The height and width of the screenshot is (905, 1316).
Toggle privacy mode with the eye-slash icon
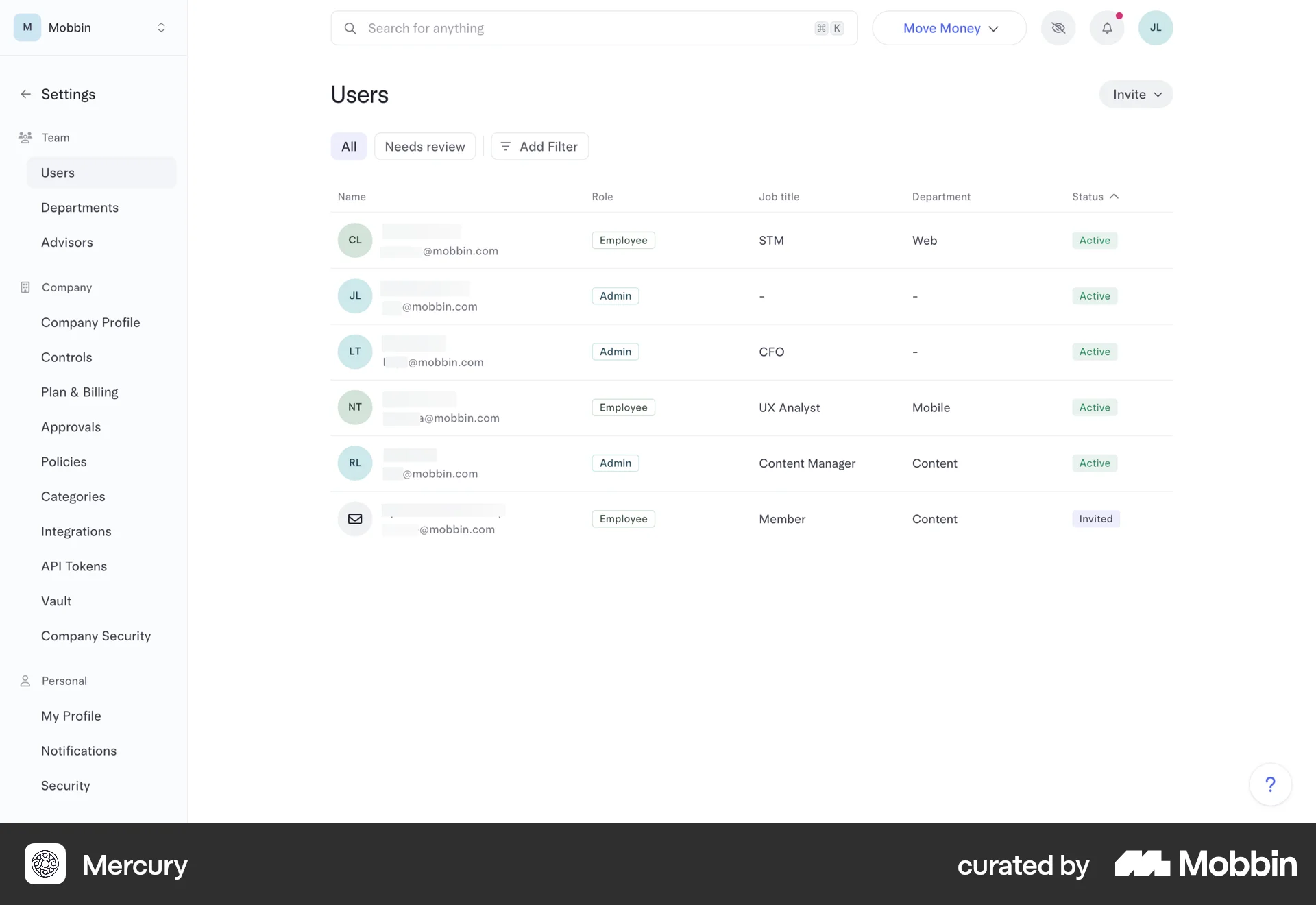(x=1058, y=28)
